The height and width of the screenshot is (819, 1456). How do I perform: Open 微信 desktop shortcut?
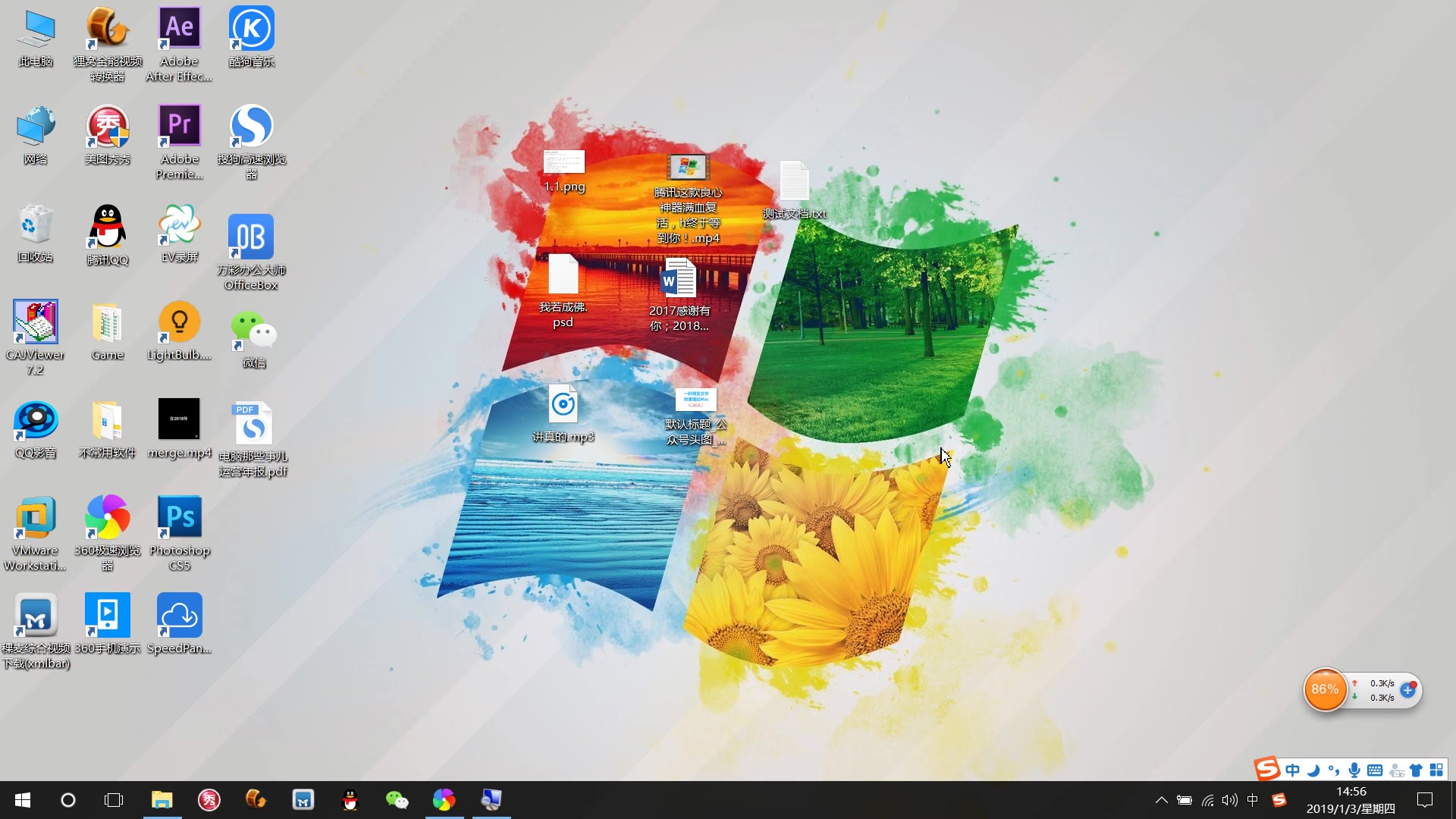253,339
